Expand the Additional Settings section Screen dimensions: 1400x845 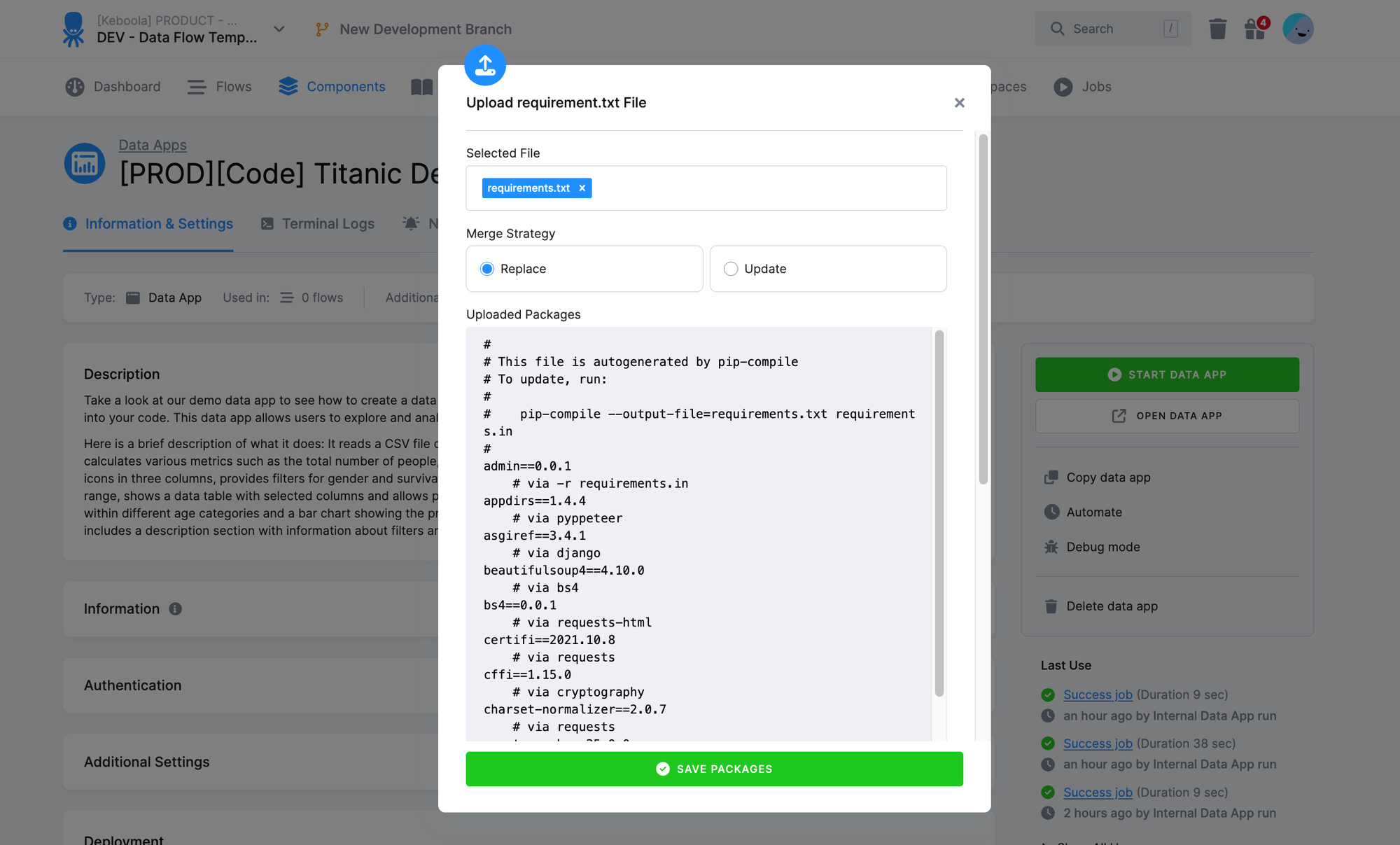(147, 762)
